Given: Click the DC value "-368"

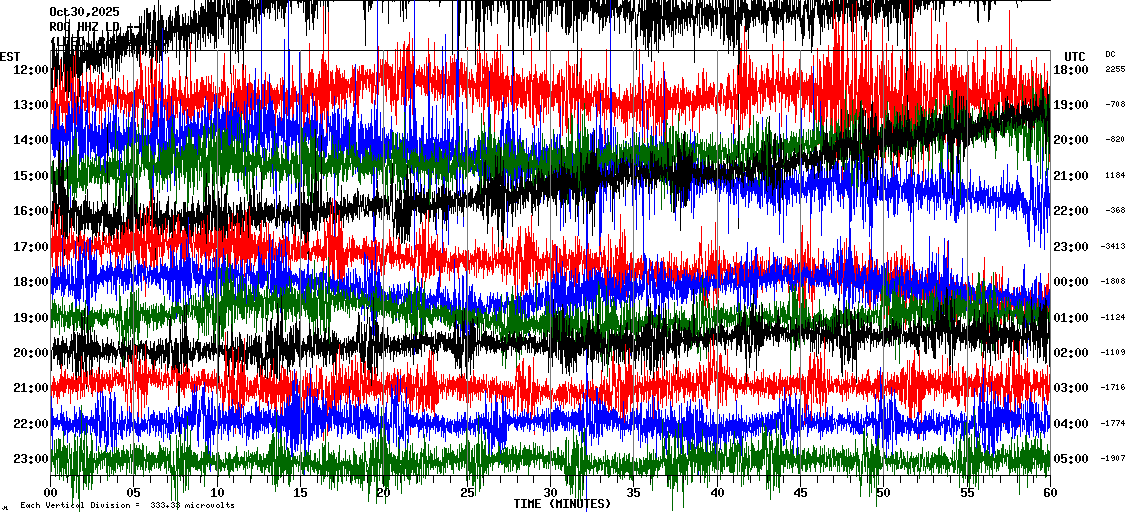Looking at the screenshot, I should [1116, 210].
